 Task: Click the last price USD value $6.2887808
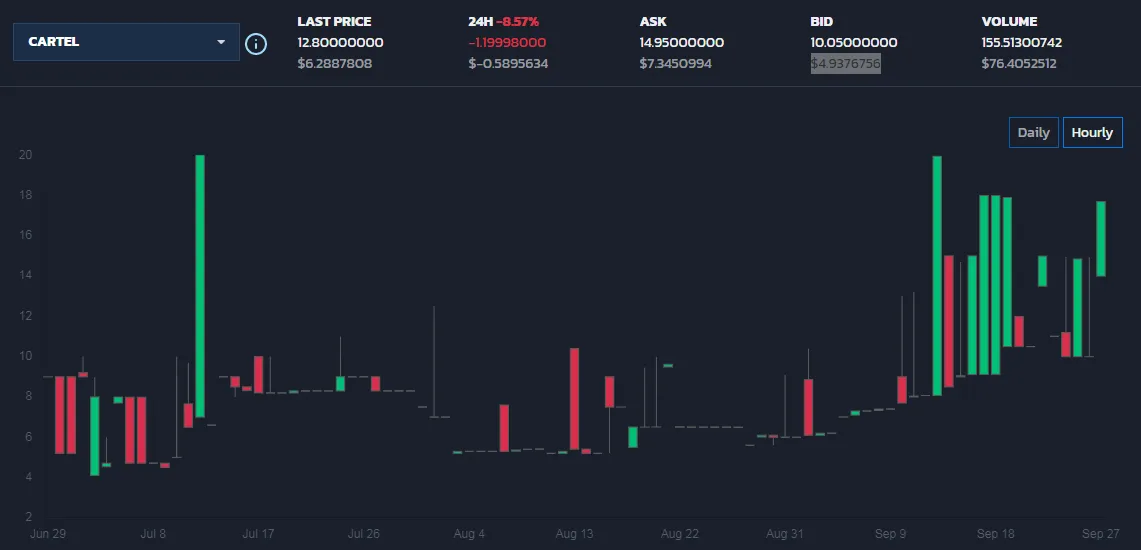point(335,64)
